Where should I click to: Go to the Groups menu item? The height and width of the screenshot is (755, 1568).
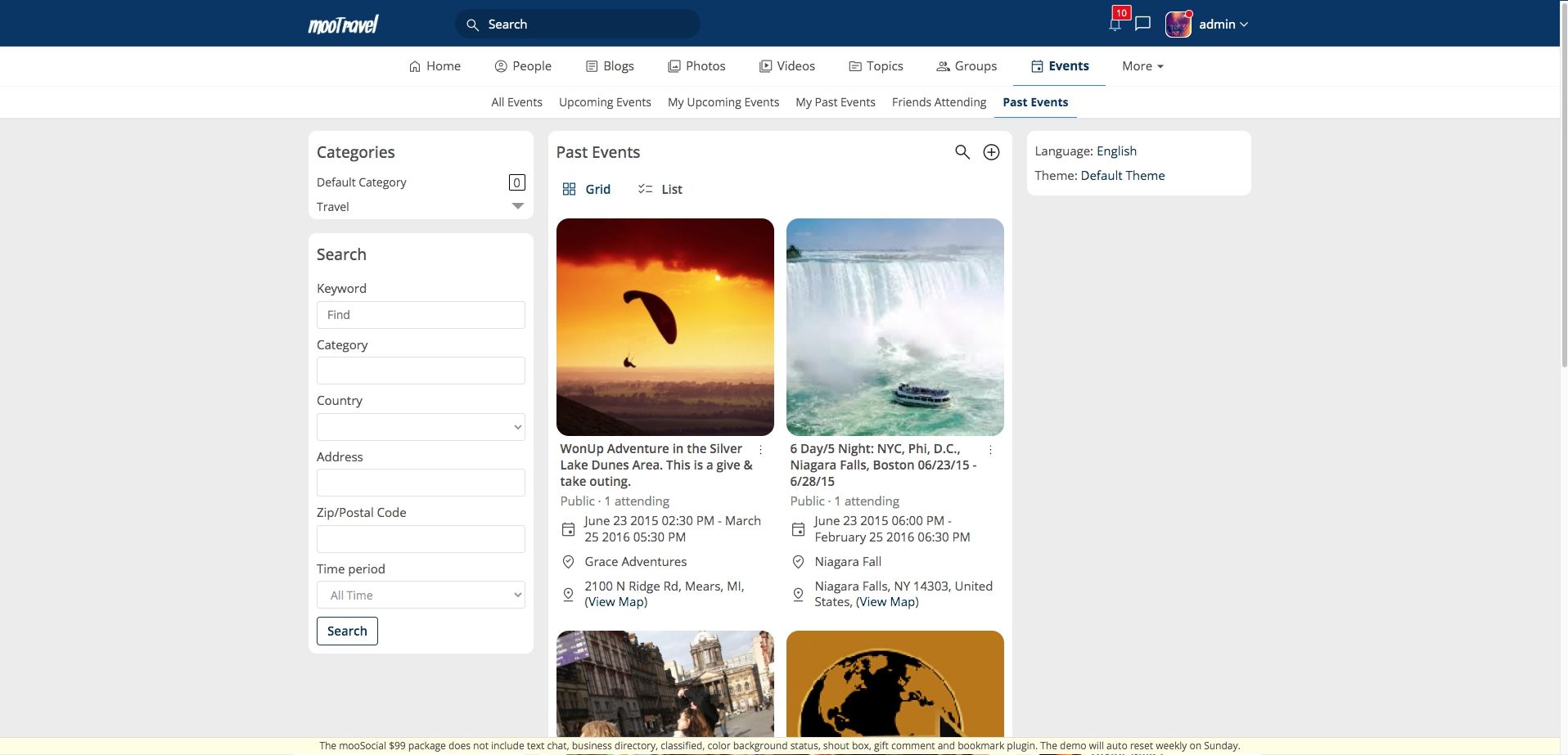[x=966, y=66]
